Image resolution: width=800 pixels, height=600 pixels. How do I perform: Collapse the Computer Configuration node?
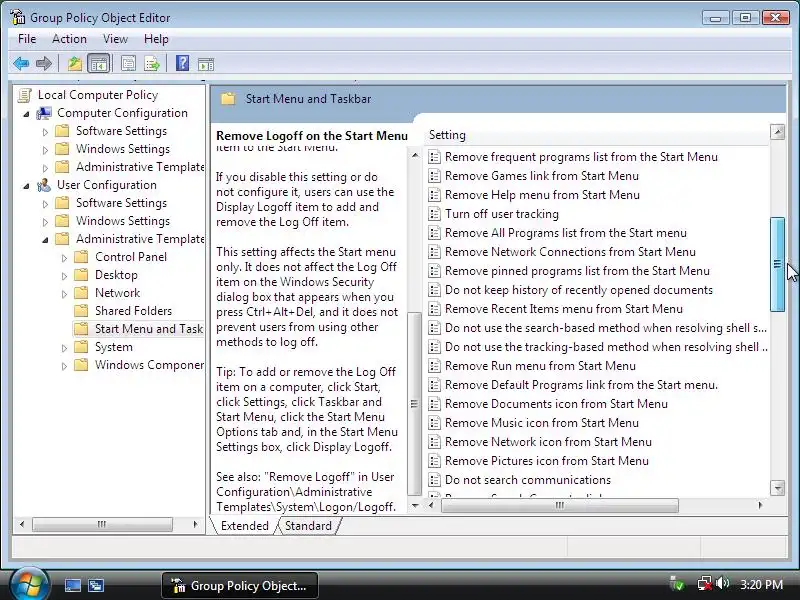click(x=27, y=114)
